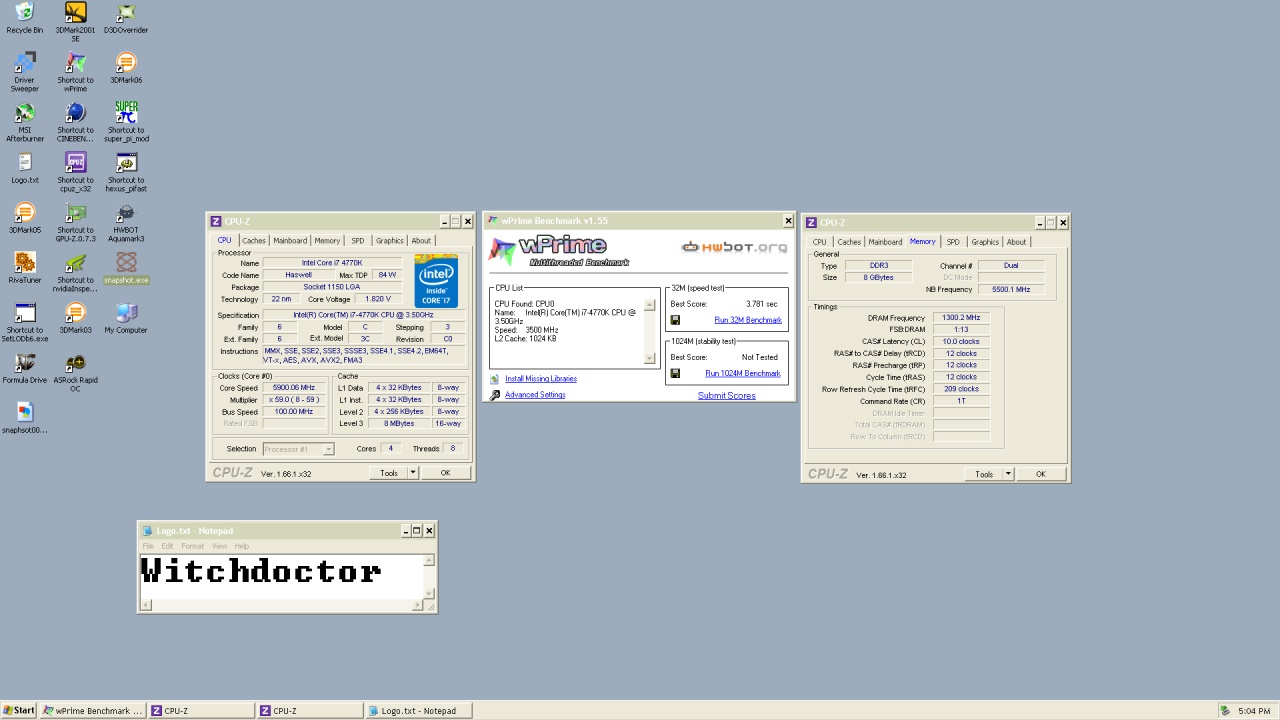Expand the Tools dropdown arrow in CPU tab window
Viewport: 1280px width, 720px height.
(x=413, y=473)
